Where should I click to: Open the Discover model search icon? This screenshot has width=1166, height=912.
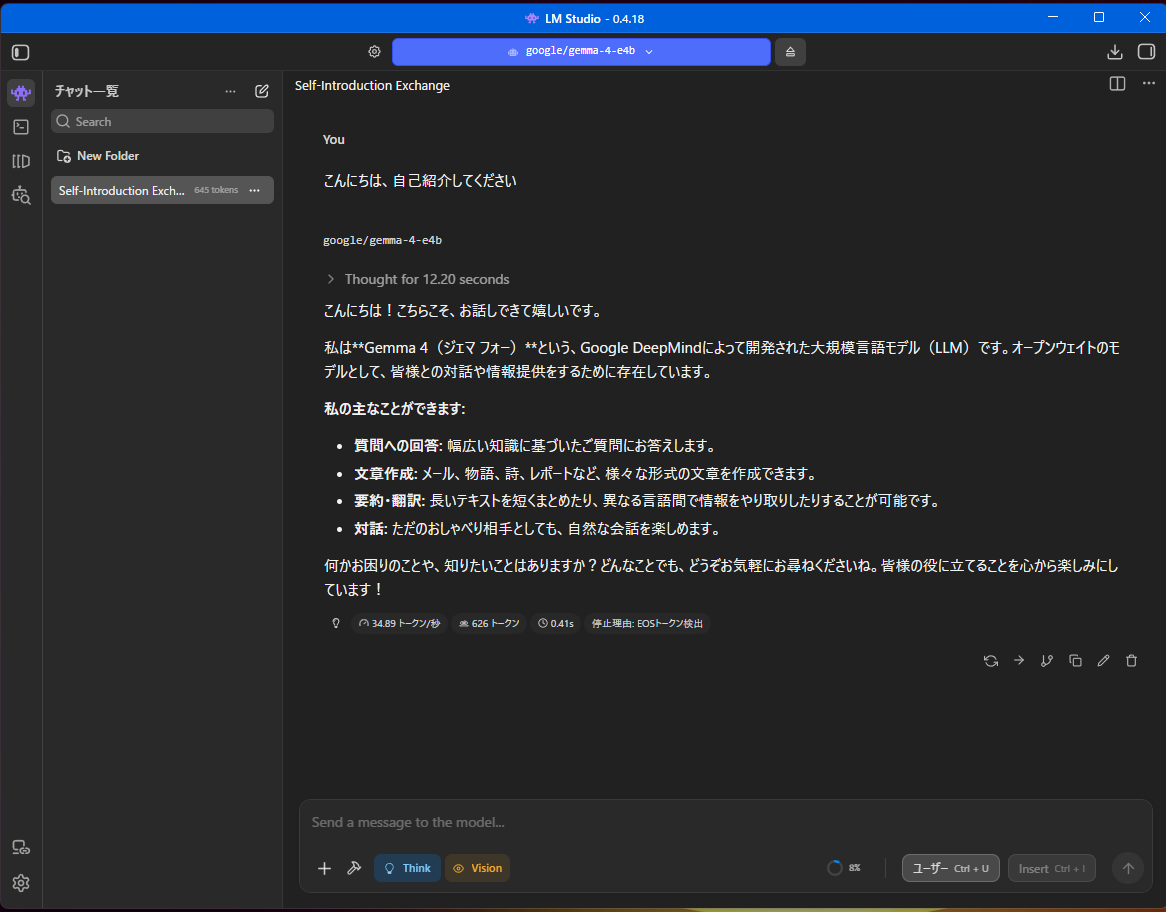click(x=21, y=196)
